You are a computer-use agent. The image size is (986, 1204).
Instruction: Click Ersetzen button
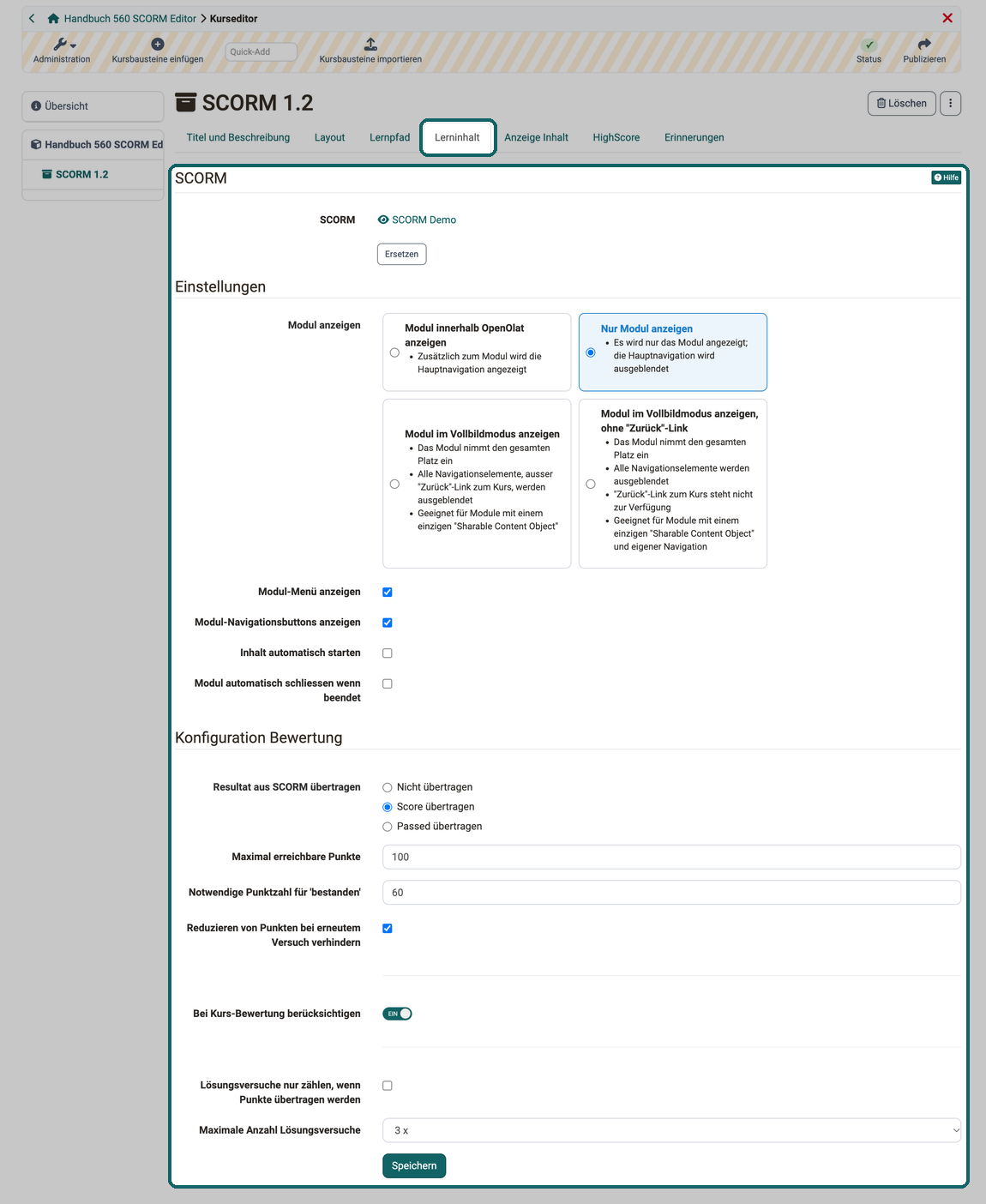401,254
